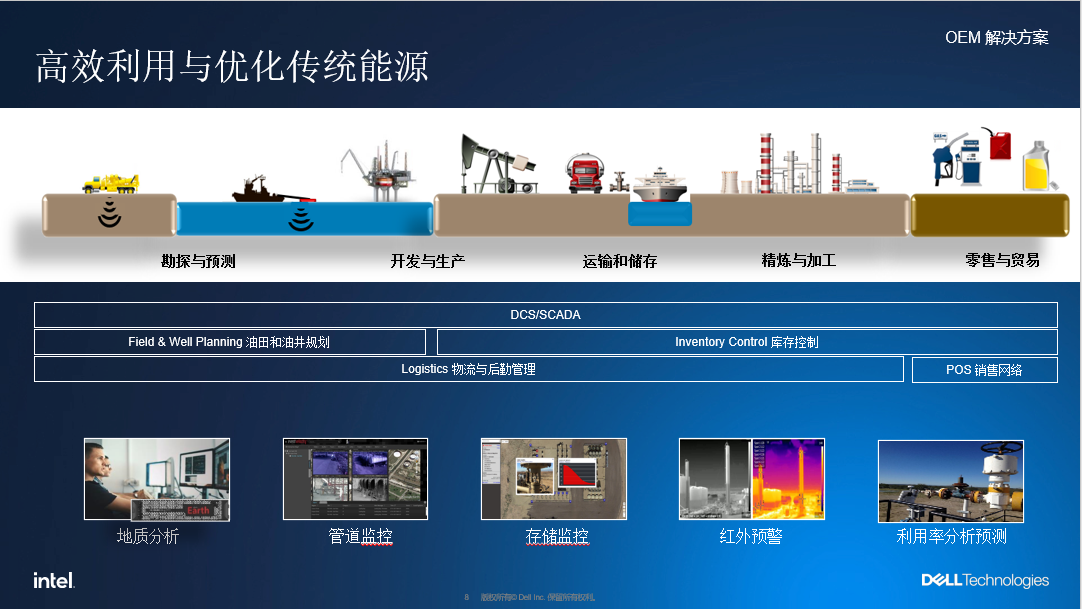Select the 存储监控 thumbnail image
This screenshot has width=1082, height=609.
pos(553,479)
